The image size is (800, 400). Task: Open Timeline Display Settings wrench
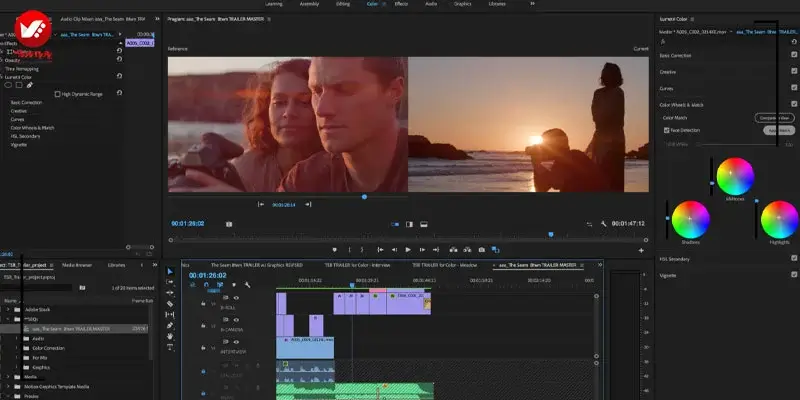[247, 285]
